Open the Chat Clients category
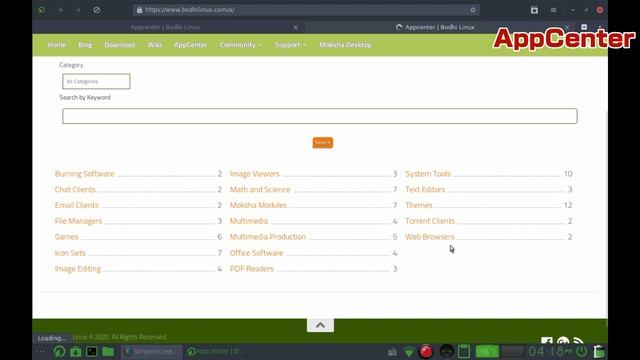This screenshot has height=360, width=640. [75, 189]
